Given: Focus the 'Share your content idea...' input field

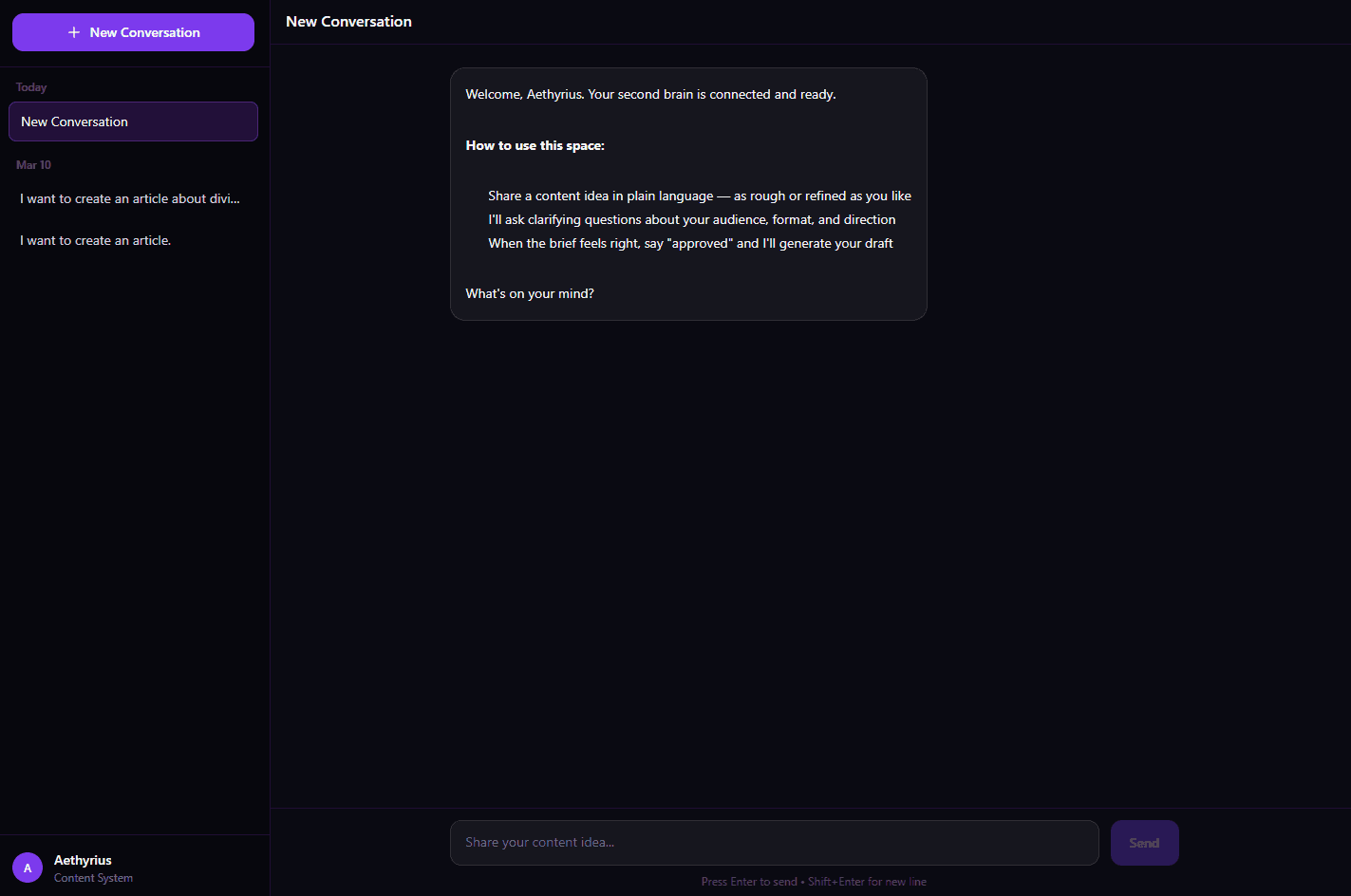Looking at the screenshot, I should point(774,843).
